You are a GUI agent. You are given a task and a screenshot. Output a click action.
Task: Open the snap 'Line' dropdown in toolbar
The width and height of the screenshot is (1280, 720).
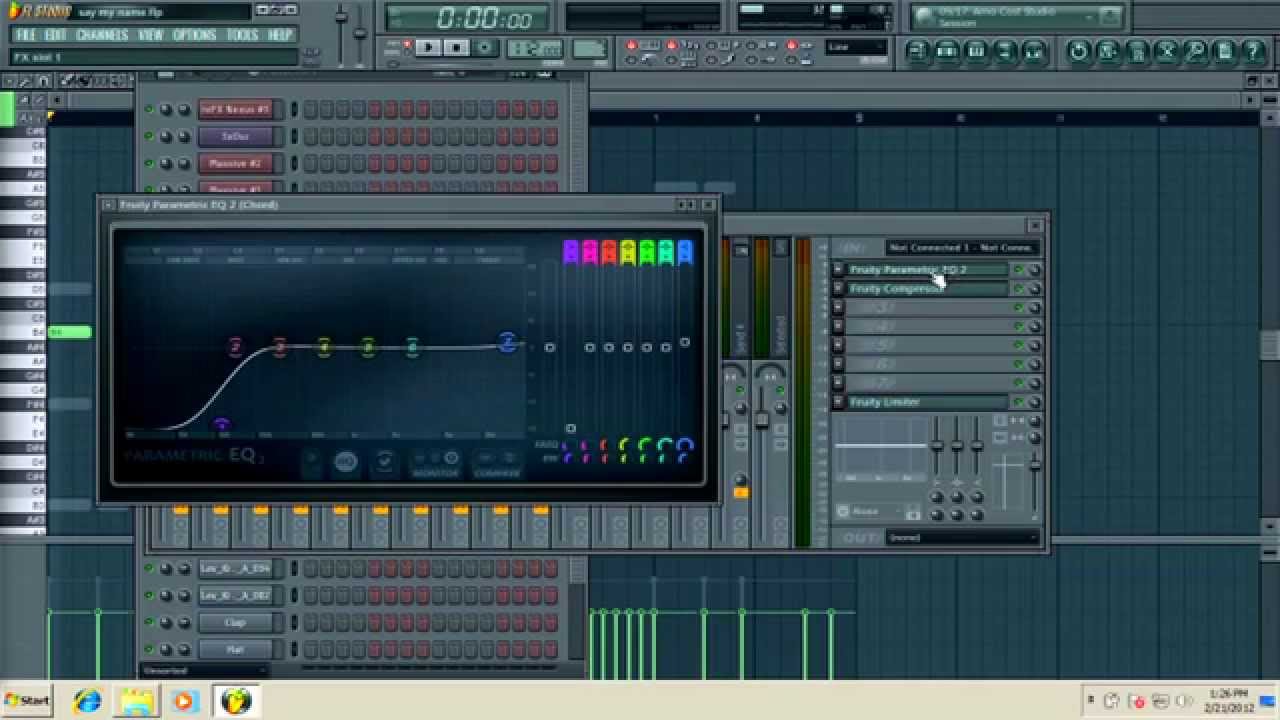click(856, 47)
